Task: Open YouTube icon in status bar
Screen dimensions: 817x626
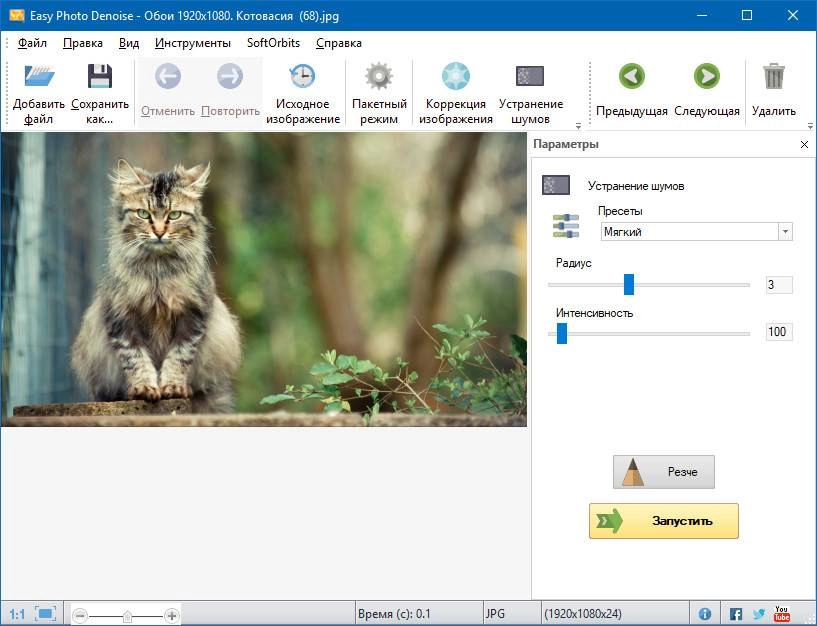Action: click(x=782, y=613)
